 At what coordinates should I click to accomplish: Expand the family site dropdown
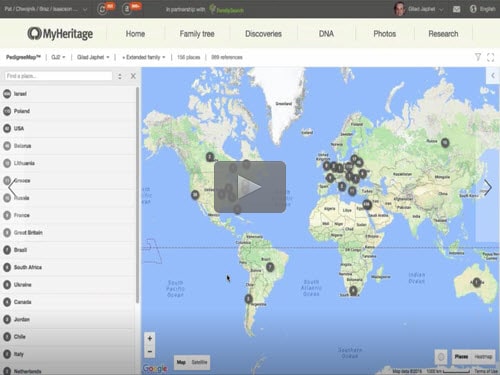click(46, 9)
